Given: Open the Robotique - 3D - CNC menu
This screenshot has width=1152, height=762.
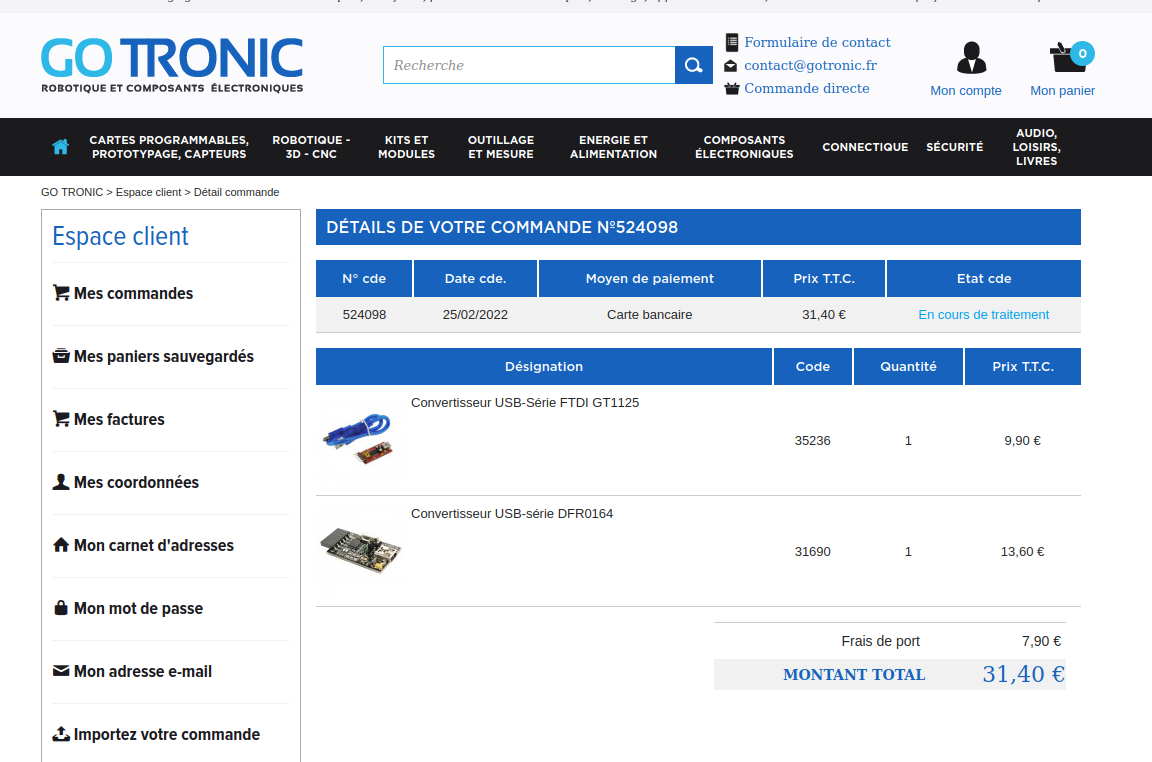Looking at the screenshot, I should [x=311, y=147].
